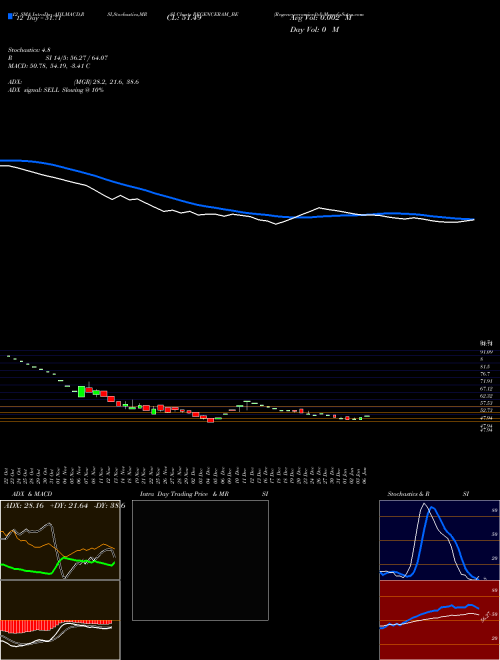Click the last green candlestick in January
The height and width of the screenshot is (660, 500).
tap(367, 416)
